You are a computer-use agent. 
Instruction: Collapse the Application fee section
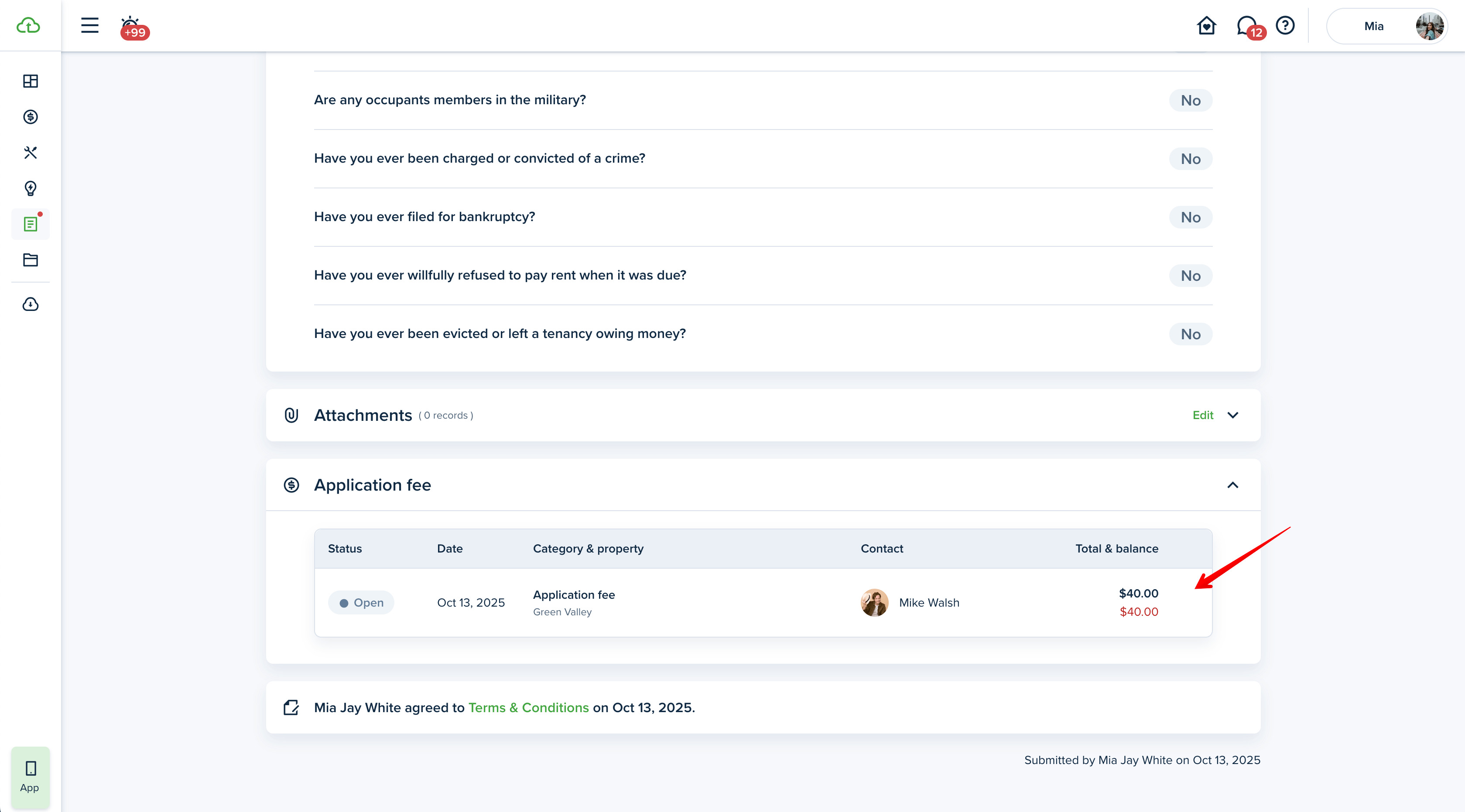click(x=1232, y=485)
